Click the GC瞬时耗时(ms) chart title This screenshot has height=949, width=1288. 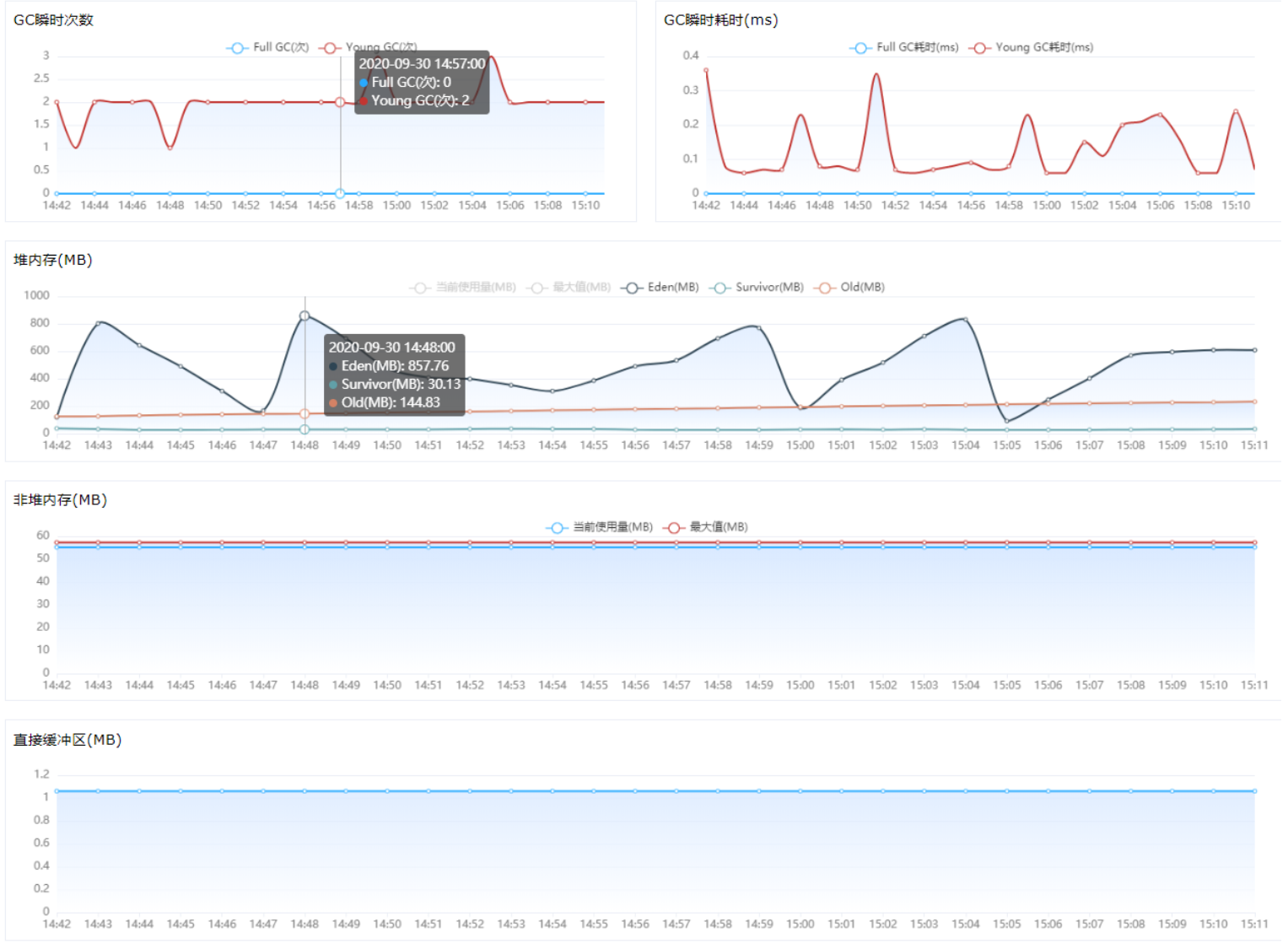coord(721,20)
